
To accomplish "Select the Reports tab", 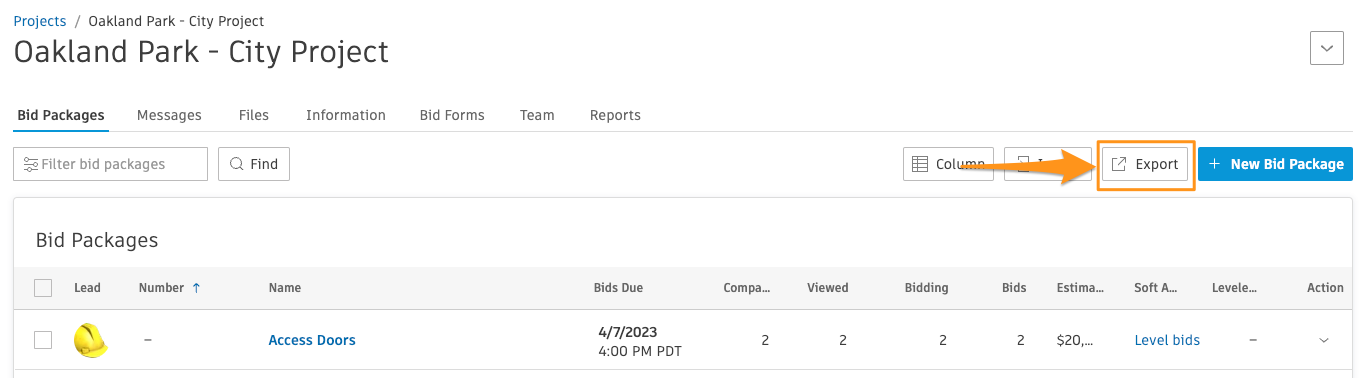I will [x=615, y=115].
